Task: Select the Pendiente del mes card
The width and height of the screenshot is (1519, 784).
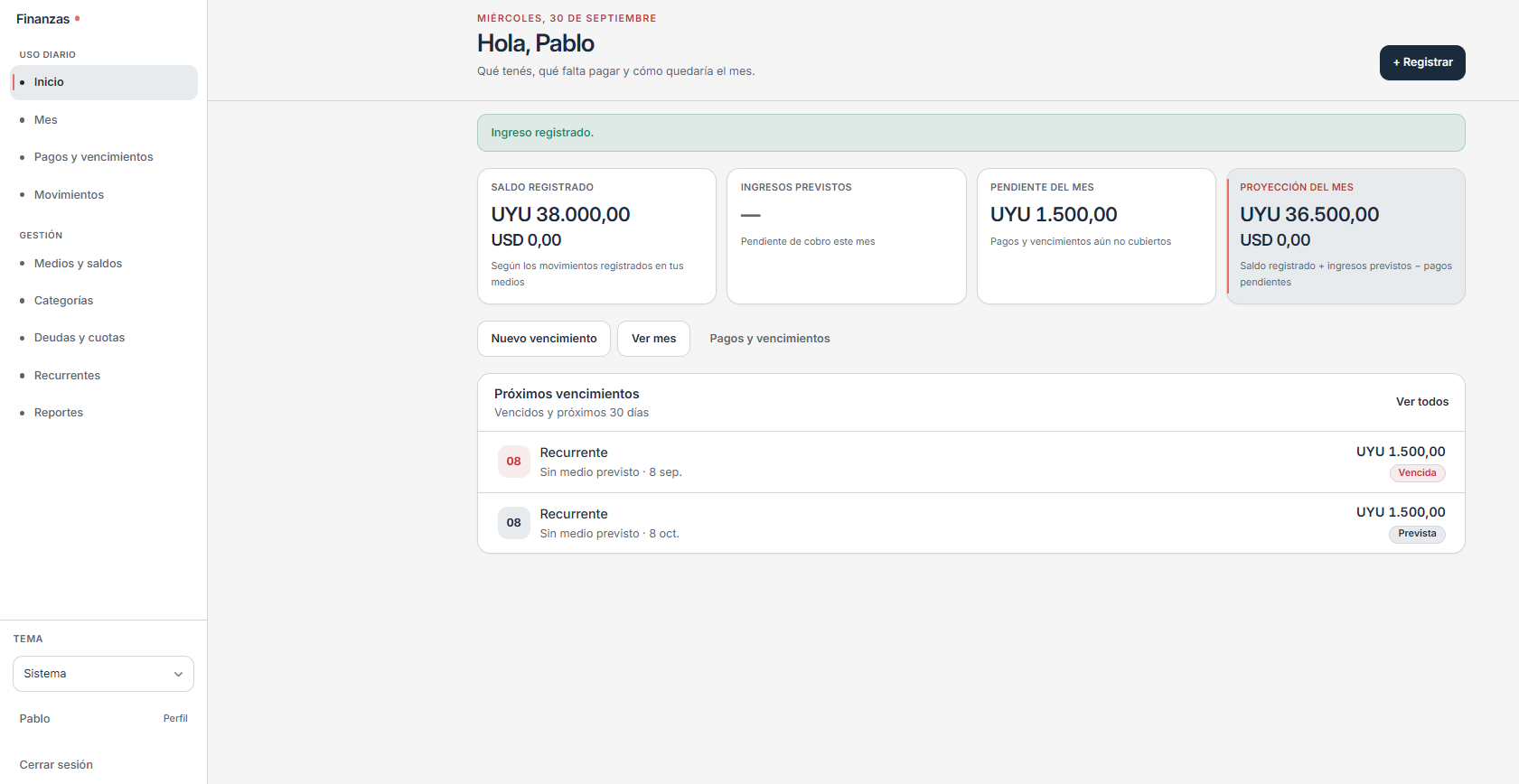Action: (1096, 237)
